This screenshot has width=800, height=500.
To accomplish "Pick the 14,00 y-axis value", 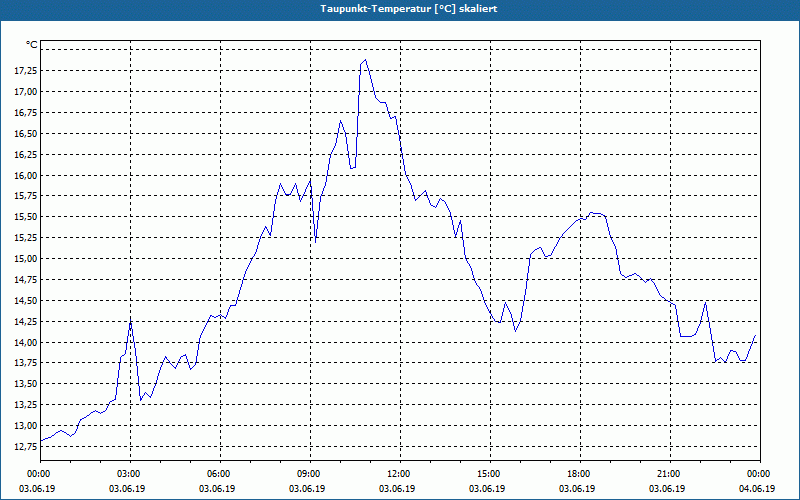I will tap(26, 343).
